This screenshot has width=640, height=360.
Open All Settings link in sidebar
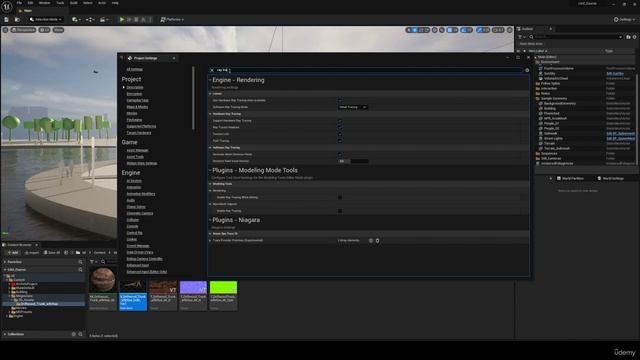point(135,70)
